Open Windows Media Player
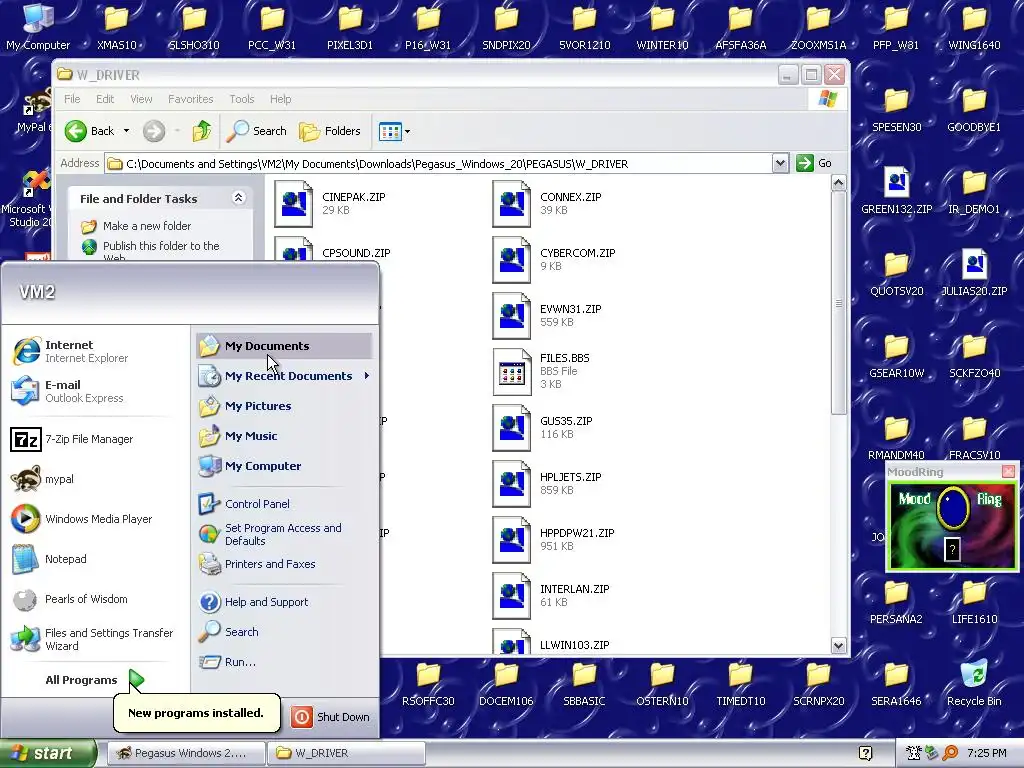1024x768 pixels. 82,519
